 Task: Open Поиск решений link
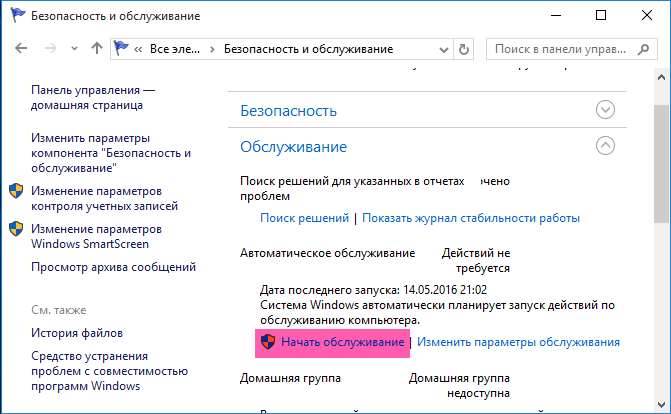pyautogui.click(x=304, y=217)
